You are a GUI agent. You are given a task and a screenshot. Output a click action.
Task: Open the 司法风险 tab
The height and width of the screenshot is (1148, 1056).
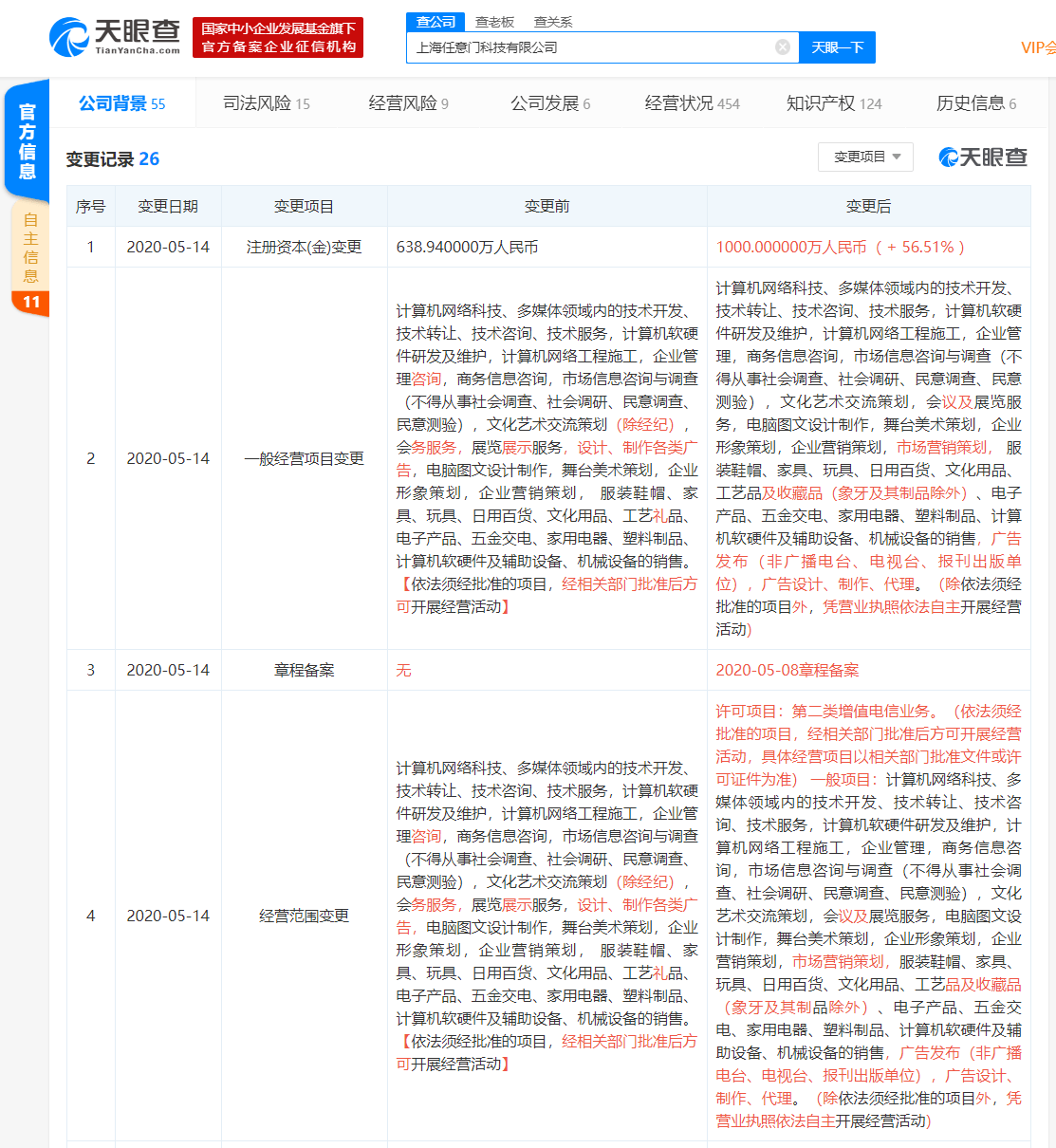click(266, 103)
